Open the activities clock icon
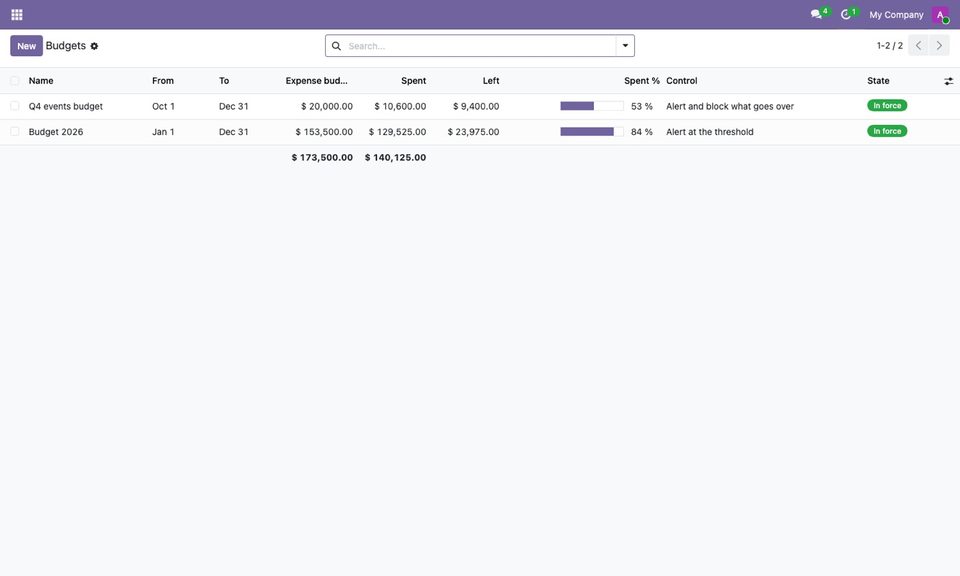Viewport: 960px width, 576px height. pyautogui.click(x=846, y=14)
